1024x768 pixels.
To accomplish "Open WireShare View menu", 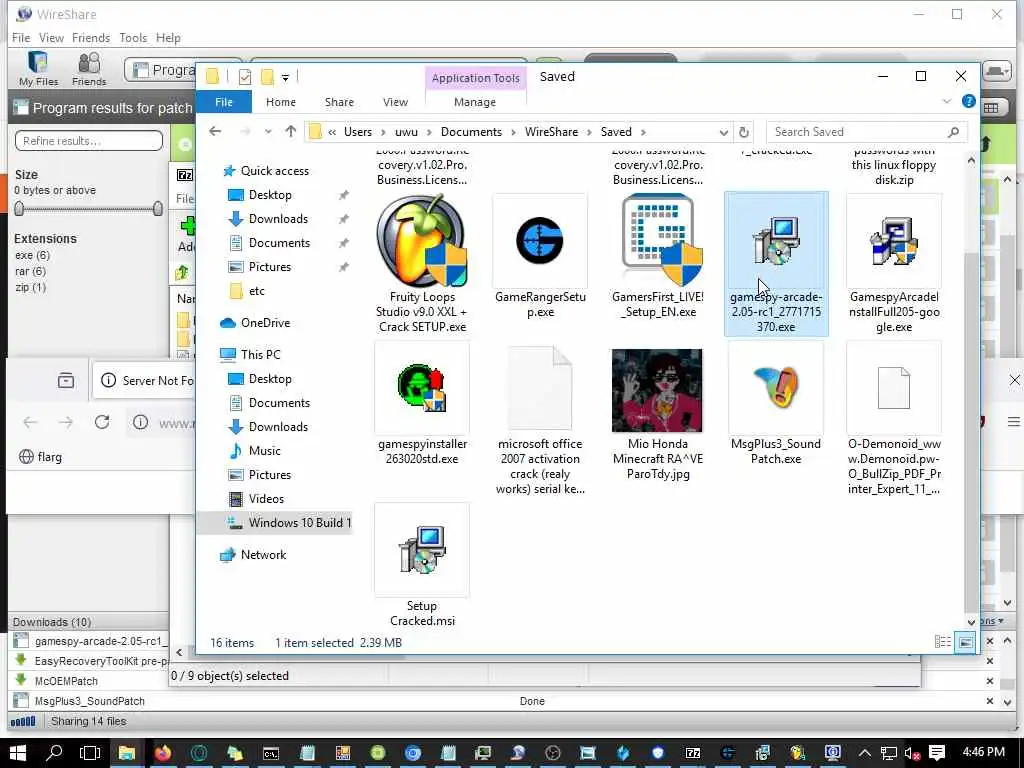I will (51, 38).
